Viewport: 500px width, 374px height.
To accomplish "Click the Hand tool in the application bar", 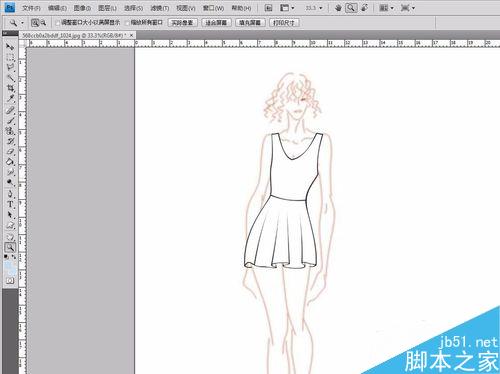I will pos(338,8).
